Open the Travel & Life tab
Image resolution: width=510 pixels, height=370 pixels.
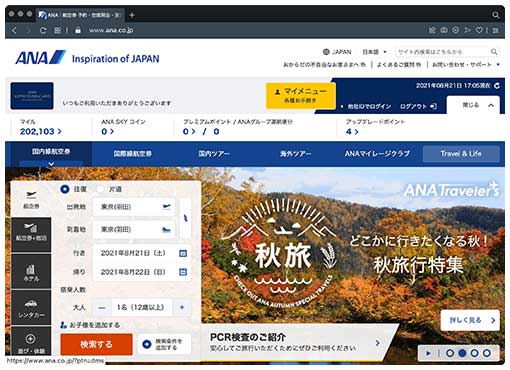click(461, 154)
